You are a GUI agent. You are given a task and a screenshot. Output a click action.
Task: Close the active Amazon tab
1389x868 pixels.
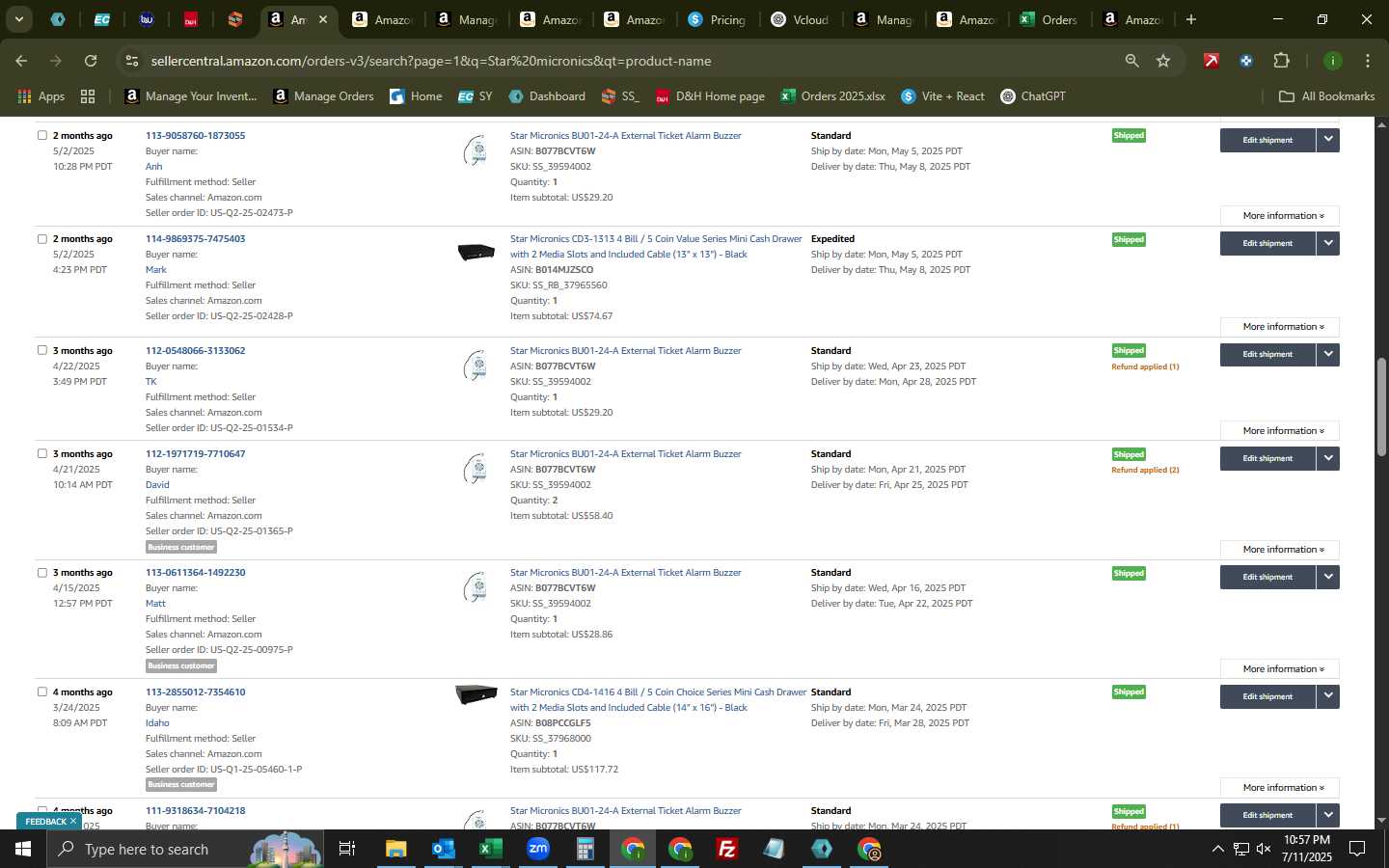tap(323, 19)
